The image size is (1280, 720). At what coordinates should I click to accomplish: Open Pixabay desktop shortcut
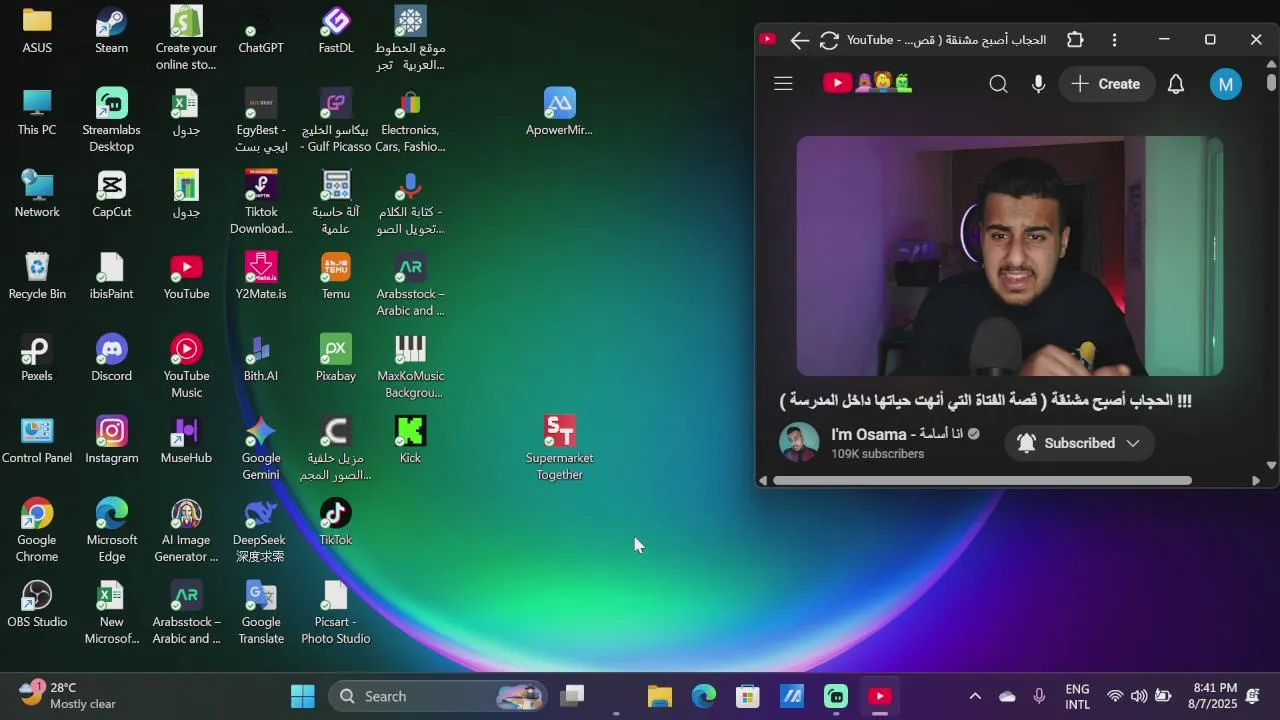336,358
